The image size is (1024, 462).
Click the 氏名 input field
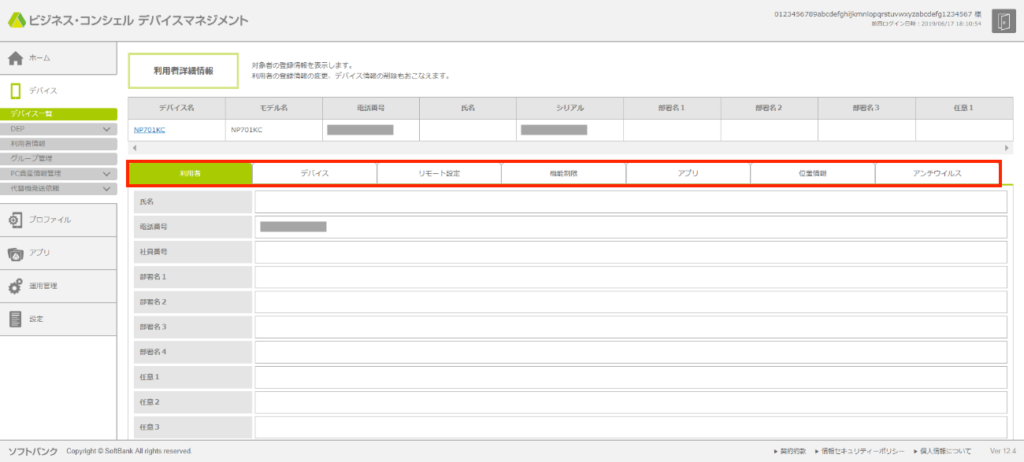(x=630, y=202)
